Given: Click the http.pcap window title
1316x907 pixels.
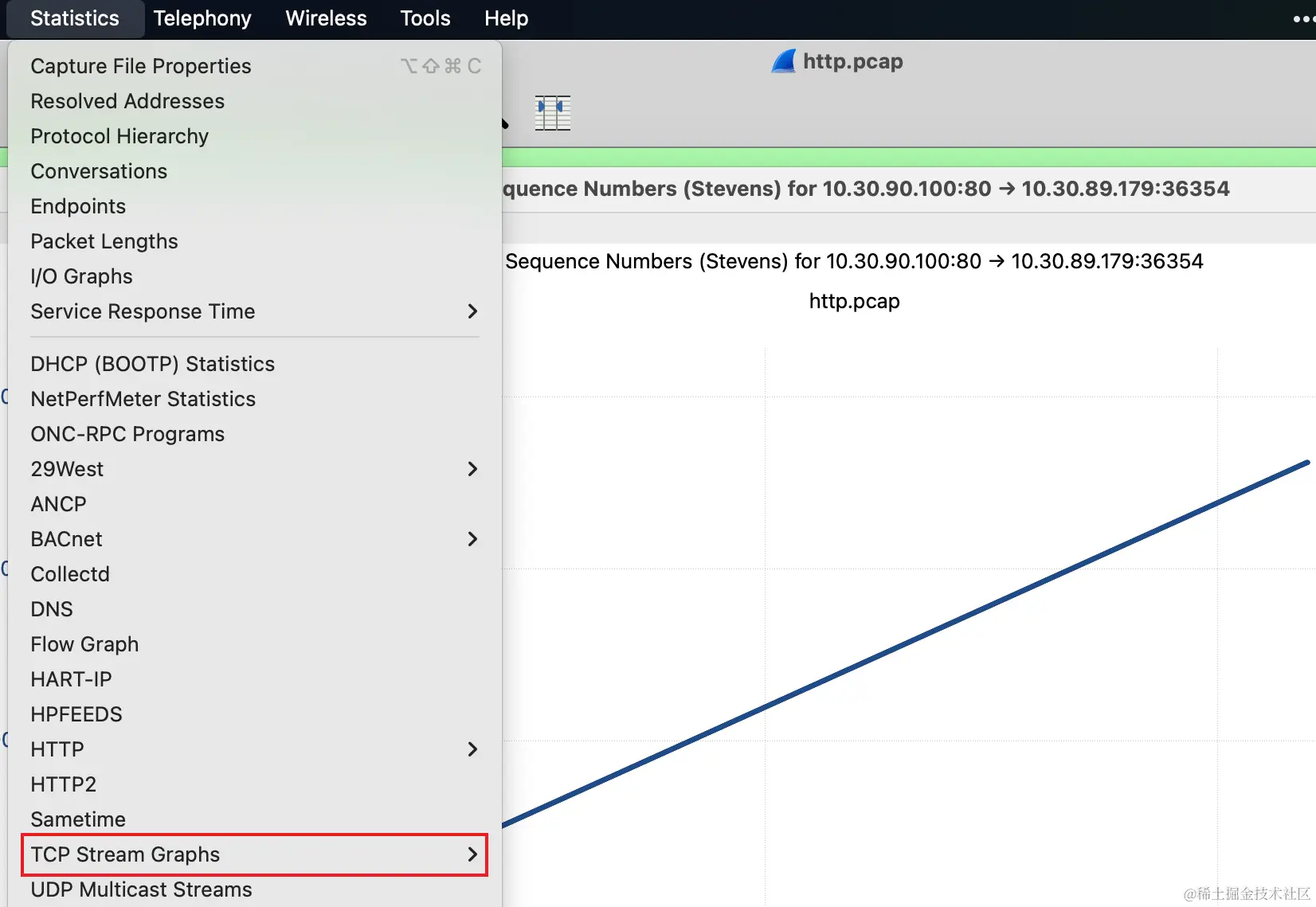Looking at the screenshot, I should (x=852, y=61).
